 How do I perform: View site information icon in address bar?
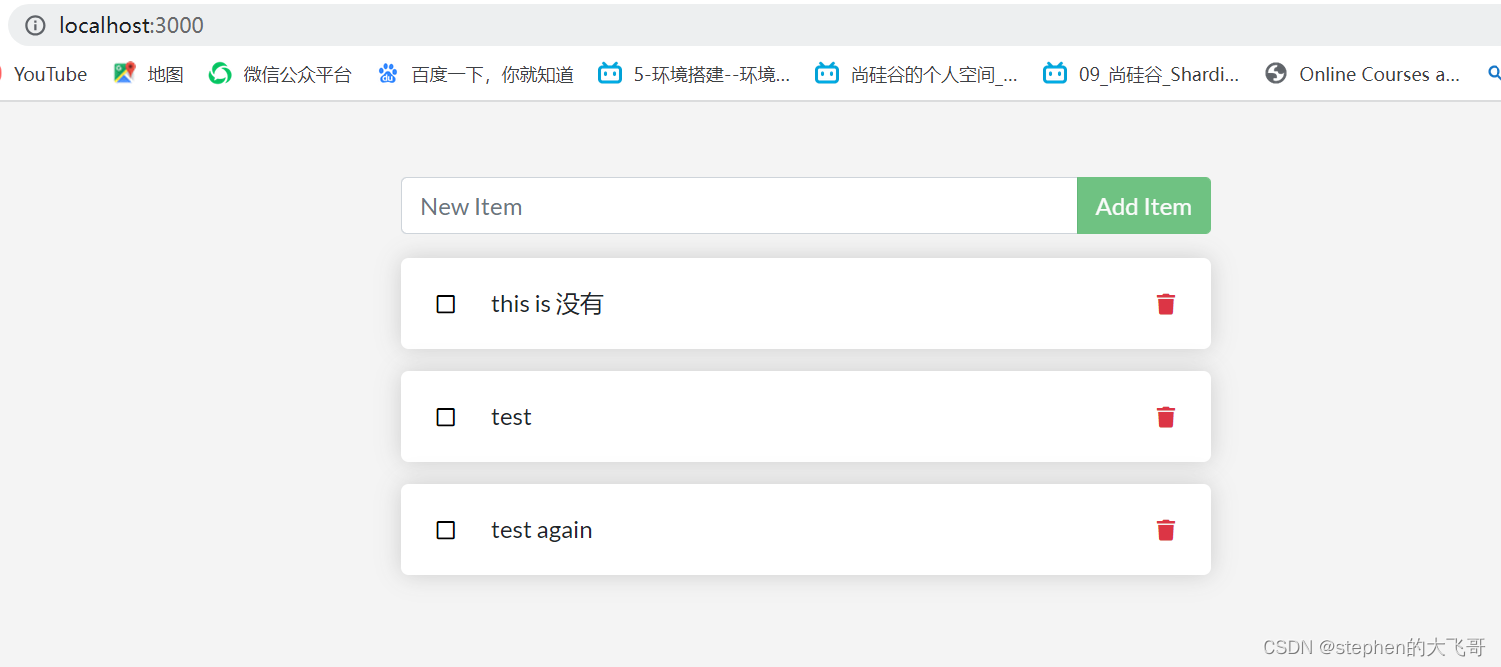(x=35, y=26)
